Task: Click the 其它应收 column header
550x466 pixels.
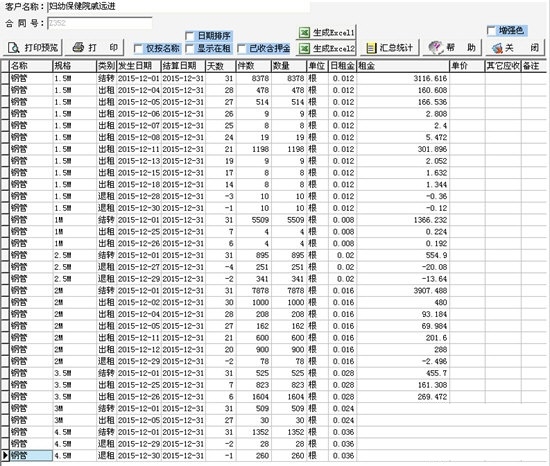Action: click(503, 66)
